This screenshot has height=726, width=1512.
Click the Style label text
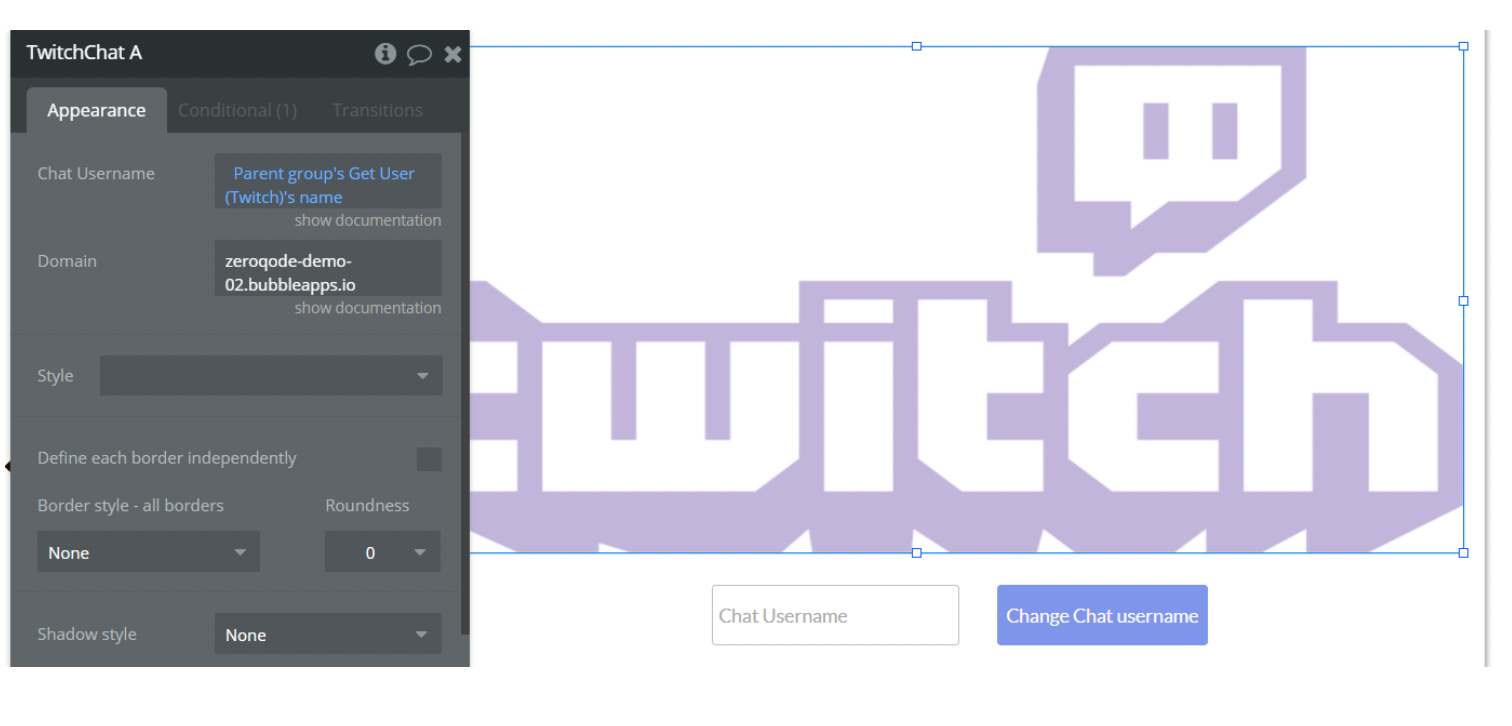point(55,376)
